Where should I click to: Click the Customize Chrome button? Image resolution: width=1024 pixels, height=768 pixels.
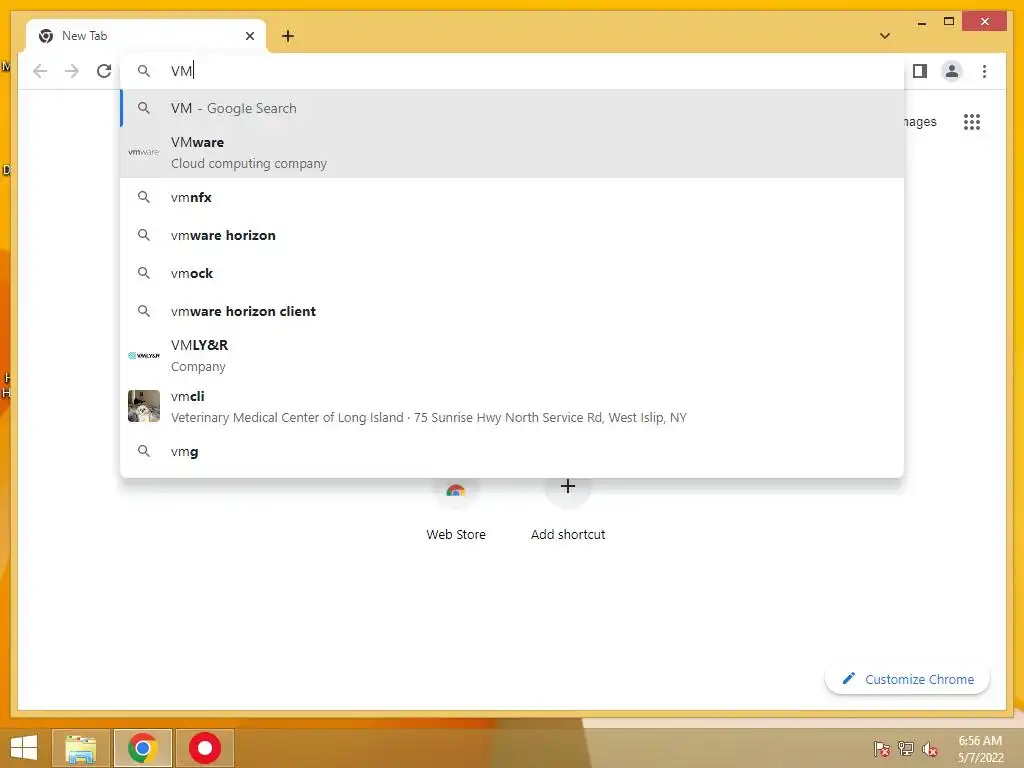tap(907, 679)
